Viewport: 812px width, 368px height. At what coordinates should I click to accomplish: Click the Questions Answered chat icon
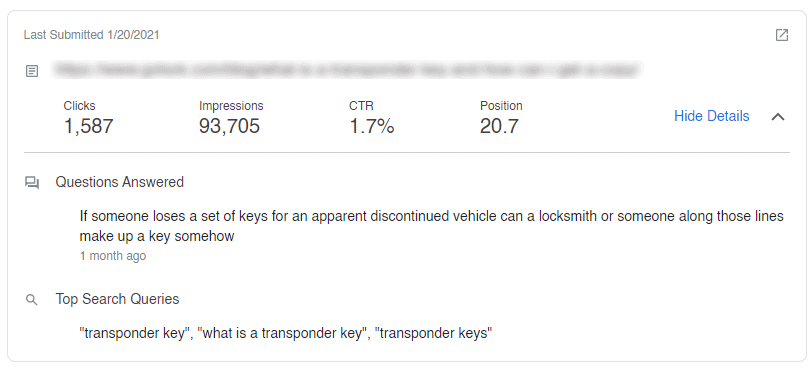(x=32, y=183)
